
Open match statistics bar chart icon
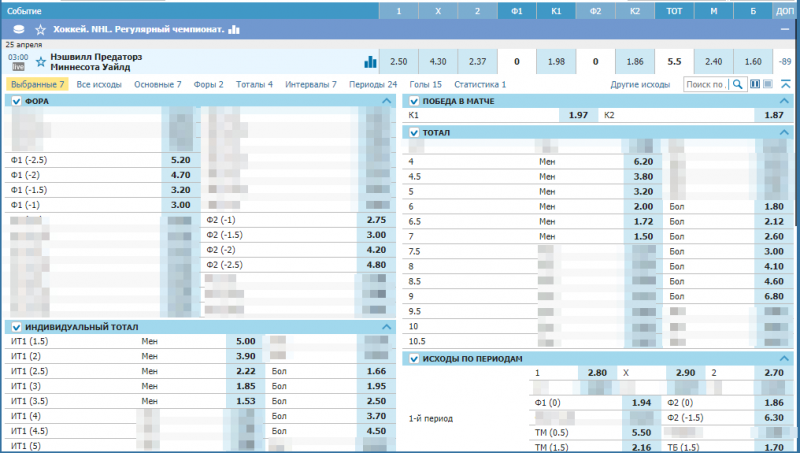[371, 62]
